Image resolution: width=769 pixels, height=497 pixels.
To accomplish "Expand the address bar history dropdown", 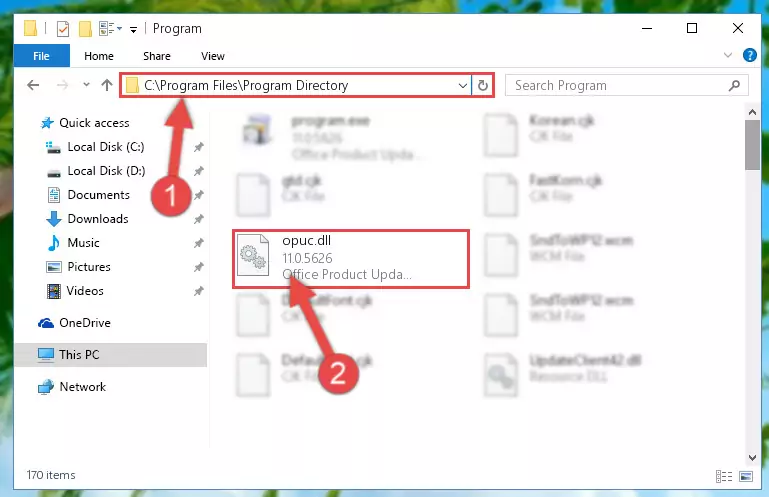I will pyautogui.click(x=462, y=86).
